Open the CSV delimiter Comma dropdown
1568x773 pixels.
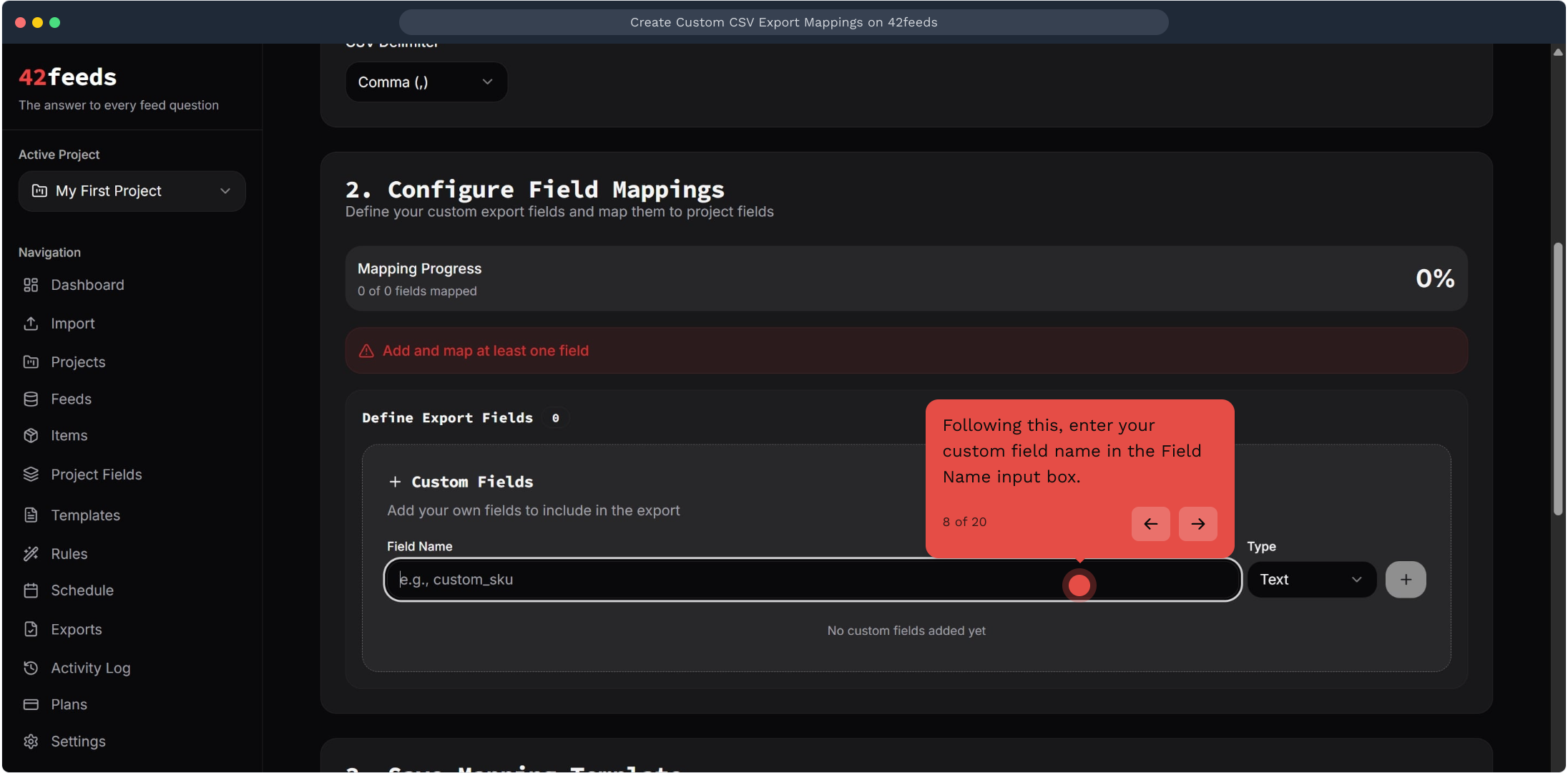tap(426, 82)
